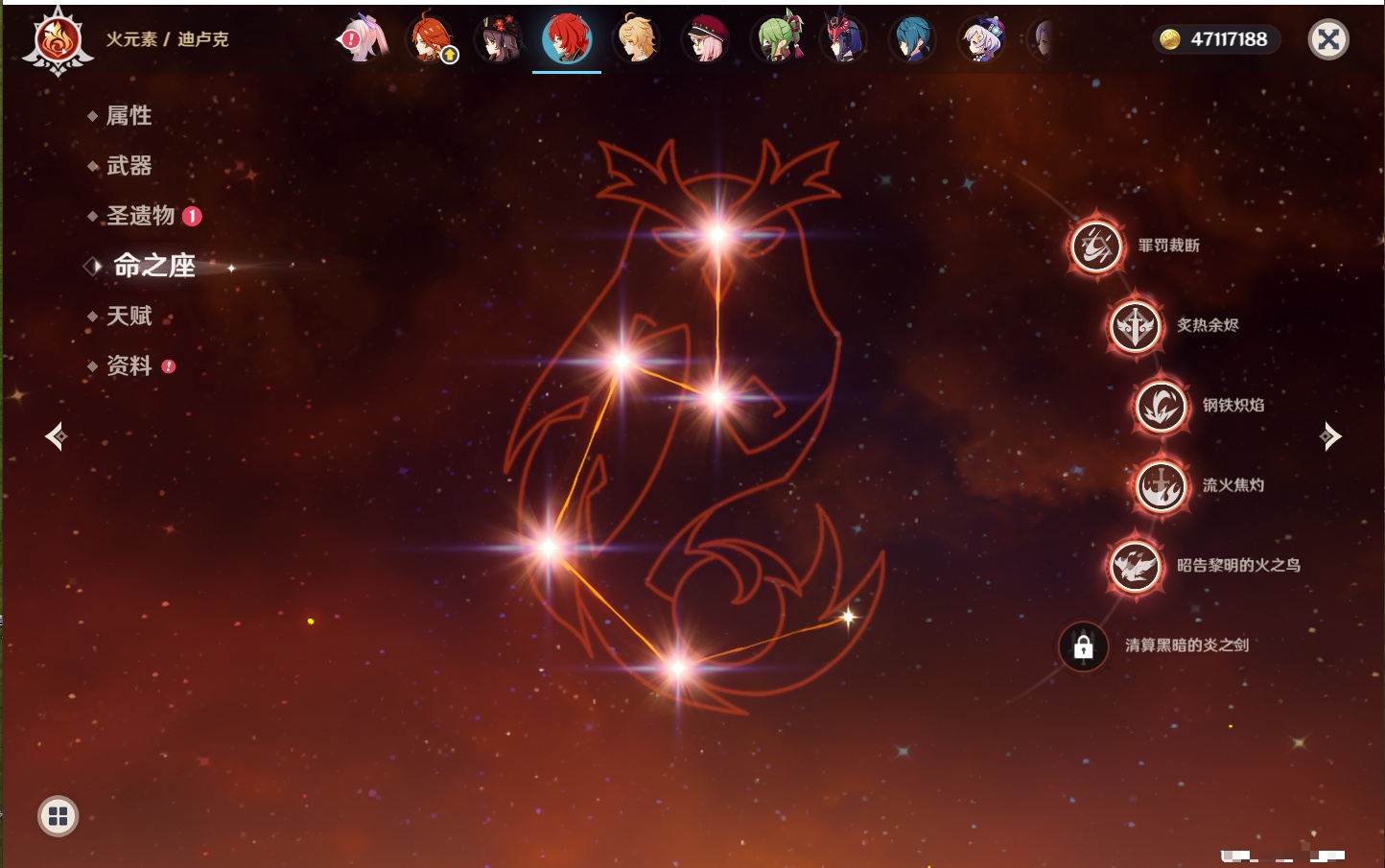Click the red notification badge on 圣遗物
1385x868 pixels.
pos(192,216)
